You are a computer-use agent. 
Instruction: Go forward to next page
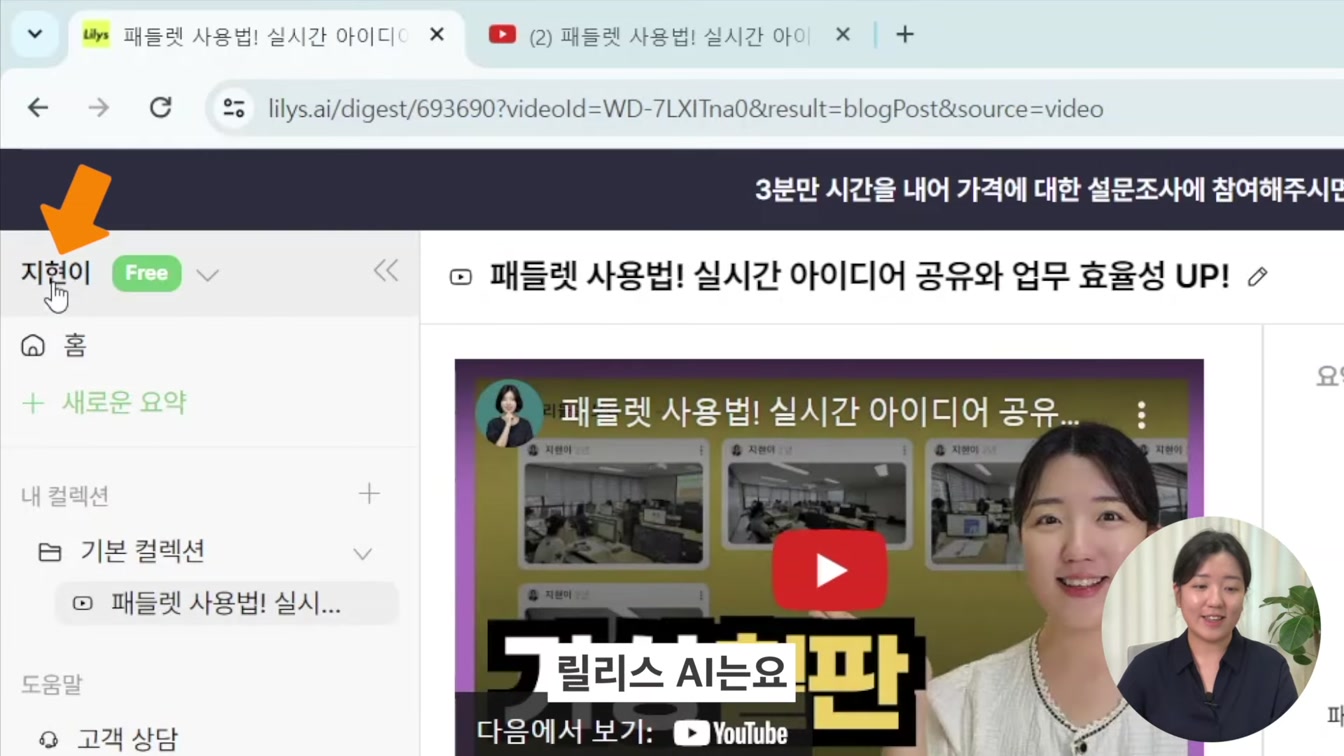coord(99,108)
